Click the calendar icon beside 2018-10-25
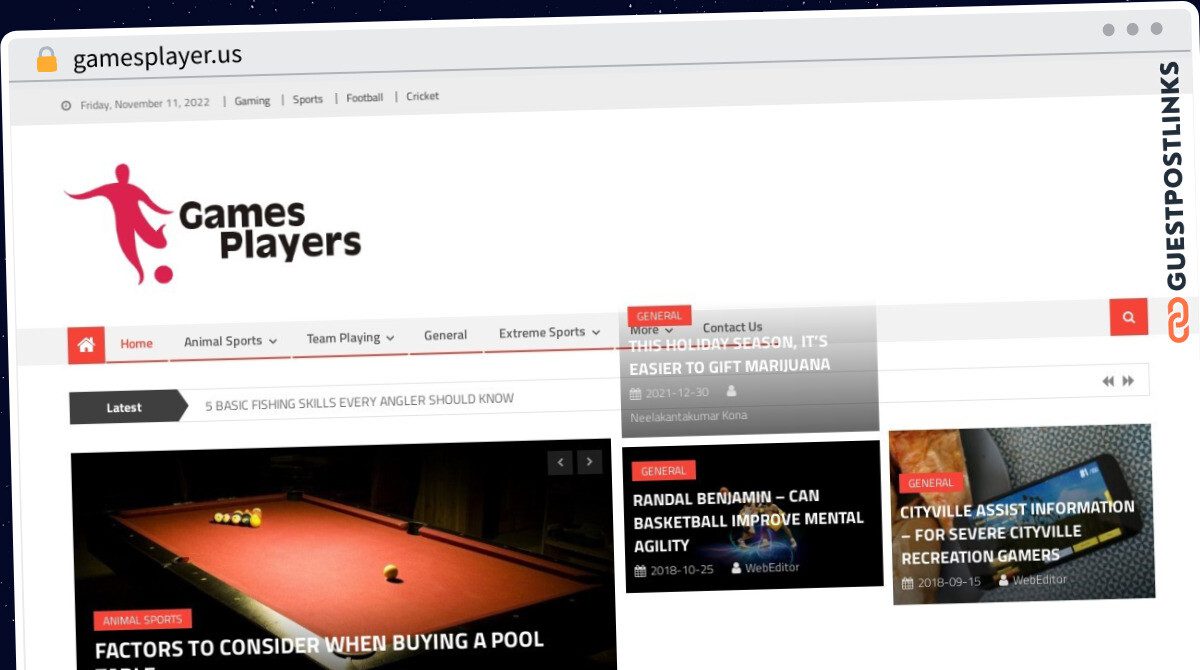1200x670 pixels. tap(640, 571)
